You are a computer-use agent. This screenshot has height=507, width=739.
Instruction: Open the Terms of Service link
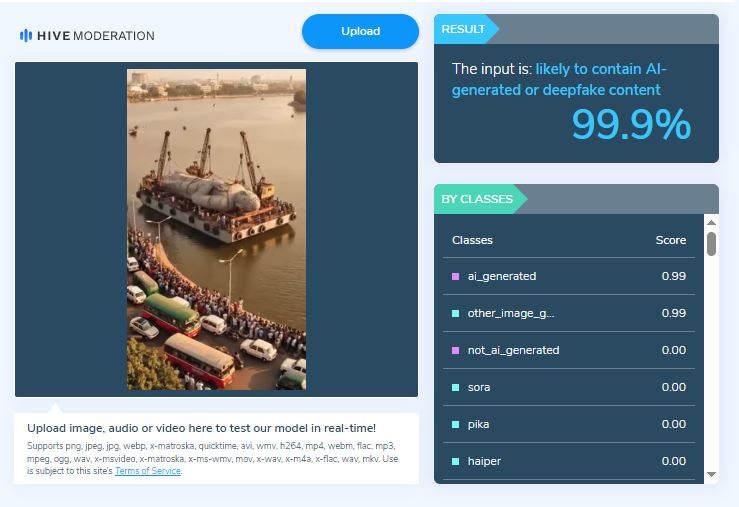pyautogui.click(x=148, y=471)
